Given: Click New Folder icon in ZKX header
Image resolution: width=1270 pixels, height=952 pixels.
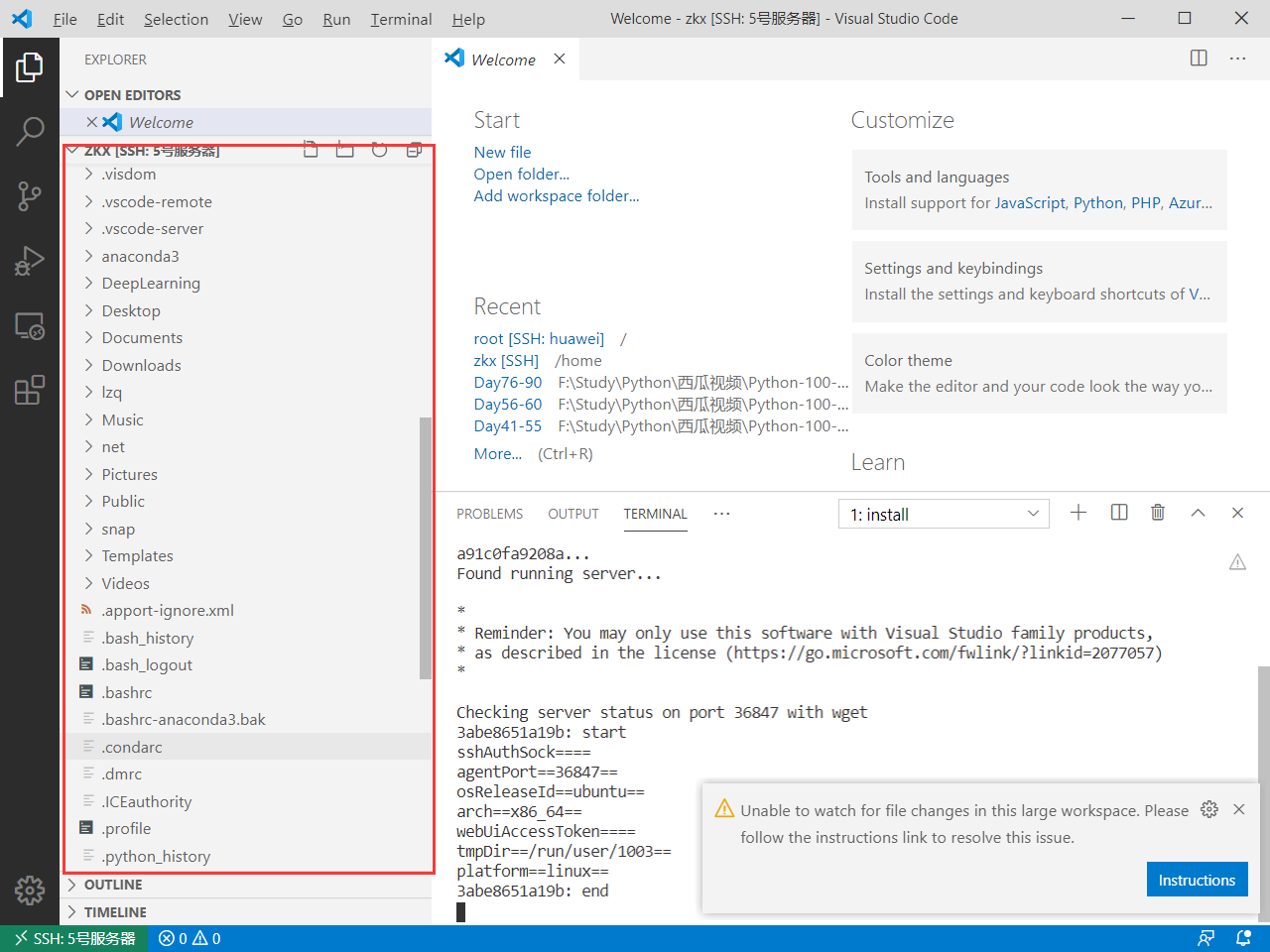Looking at the screenshot, I should [x=345, y=150].
